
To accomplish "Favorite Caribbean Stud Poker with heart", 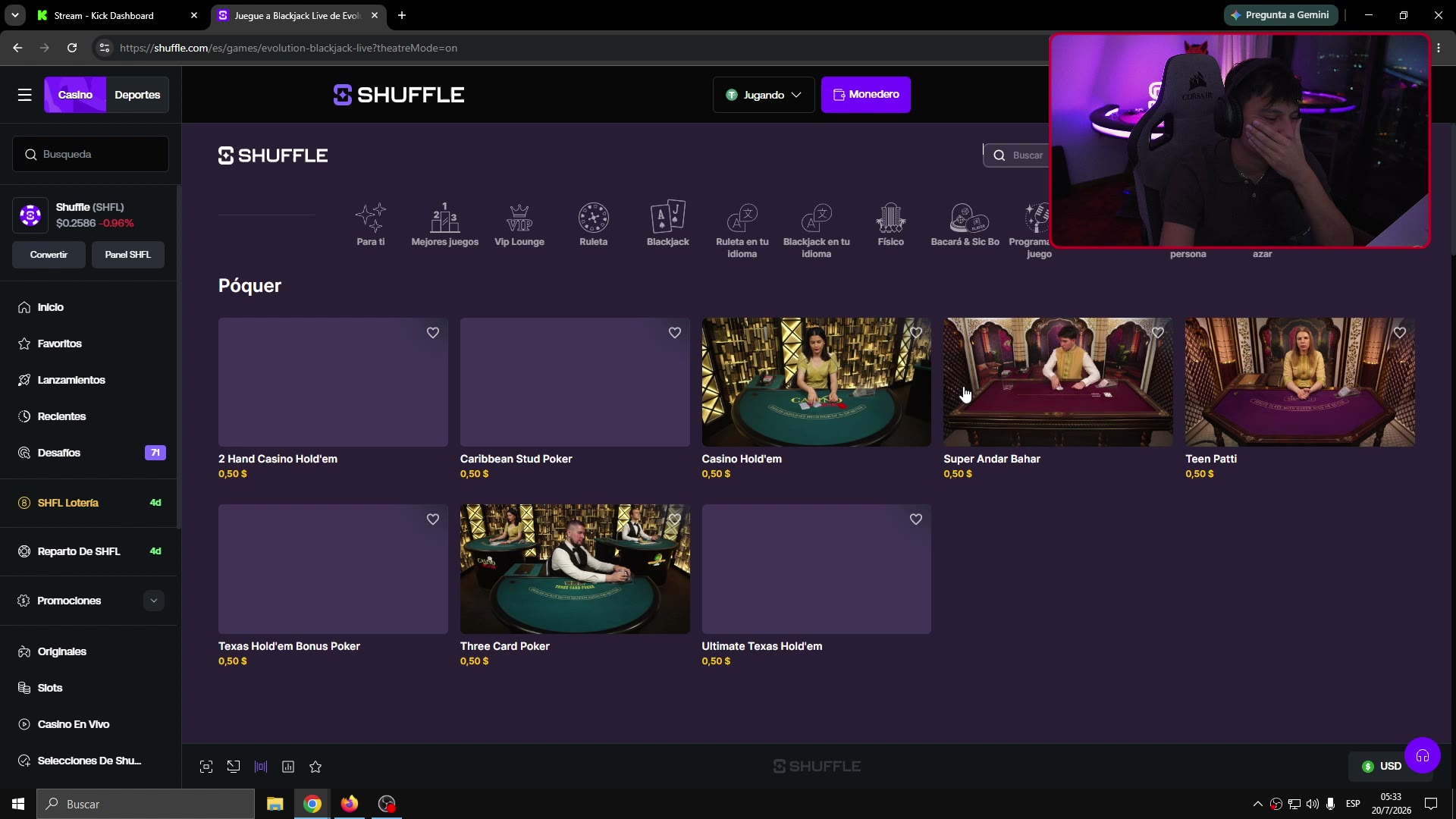I will pos(675,333).
